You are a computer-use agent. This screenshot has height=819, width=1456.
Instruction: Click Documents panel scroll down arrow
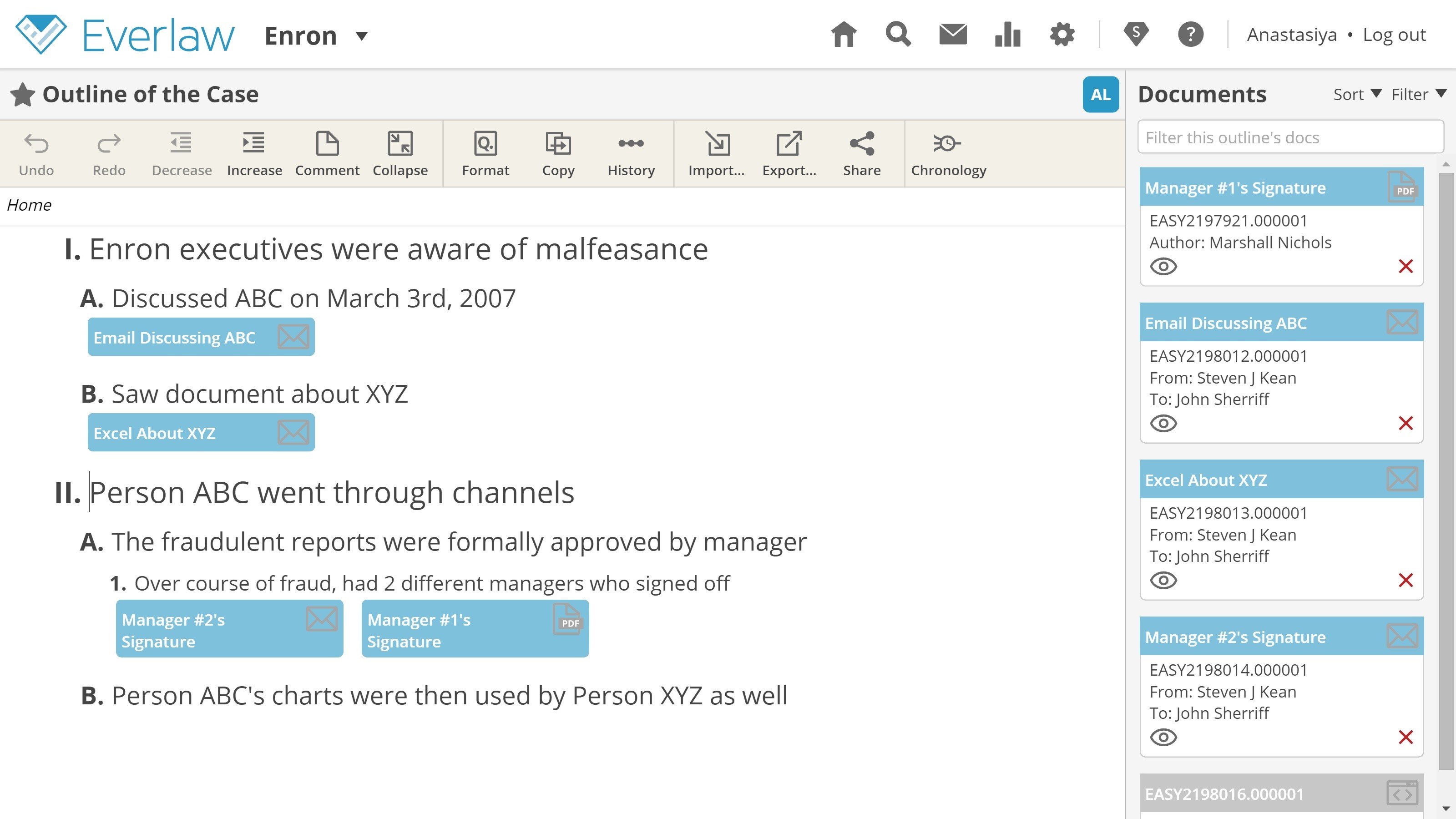point(1446,809)
